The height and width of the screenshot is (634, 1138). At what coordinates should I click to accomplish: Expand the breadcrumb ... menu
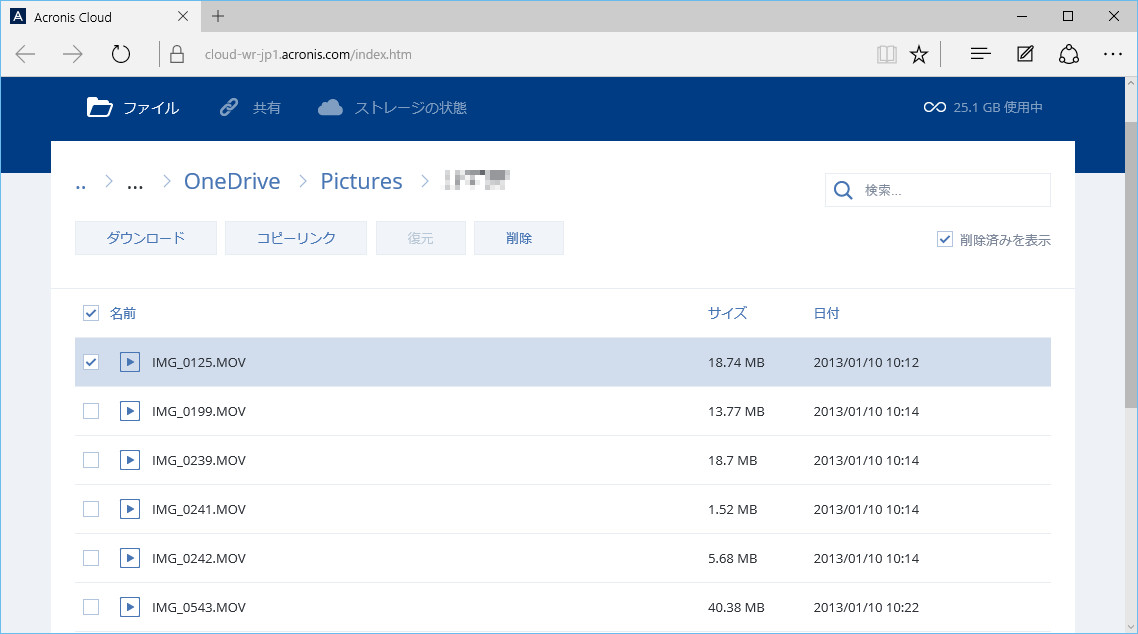(135, 181)
